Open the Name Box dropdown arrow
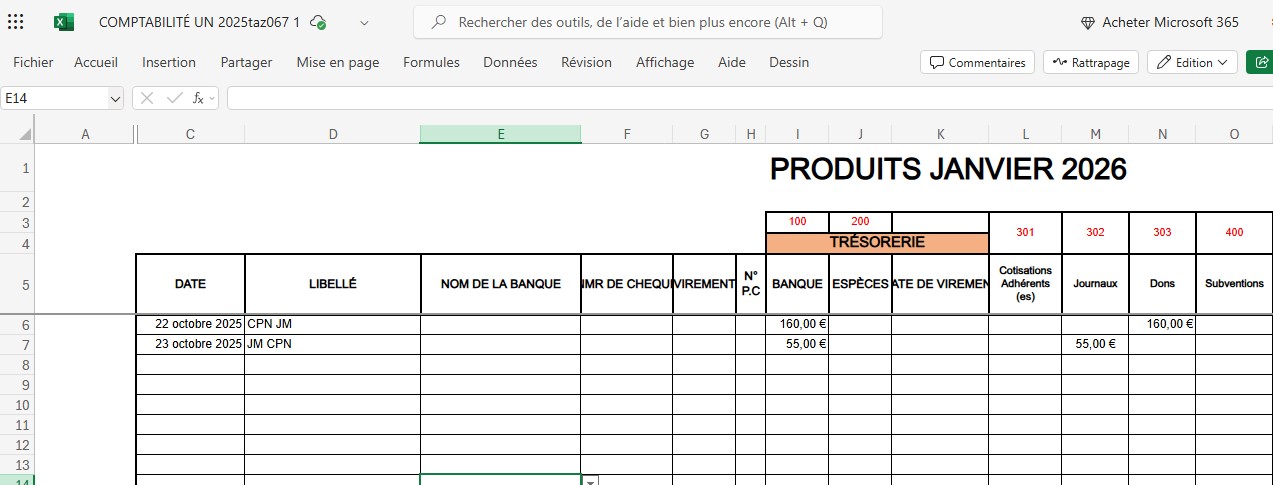This screenshot has width=1273, height=485. [114, 98]
